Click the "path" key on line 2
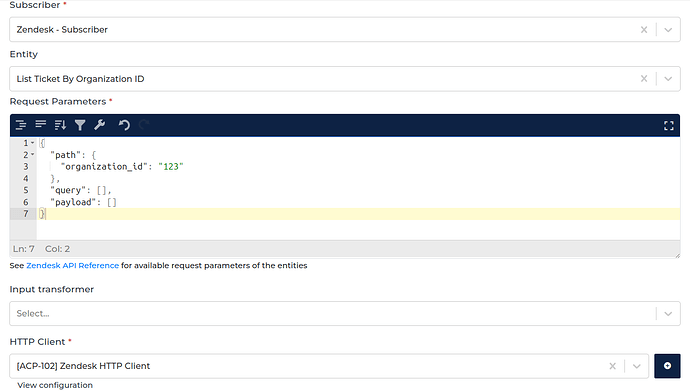Image resolution: width=690 pixels, height=391 pixels. pyautogui.click(x=65, y=155)
